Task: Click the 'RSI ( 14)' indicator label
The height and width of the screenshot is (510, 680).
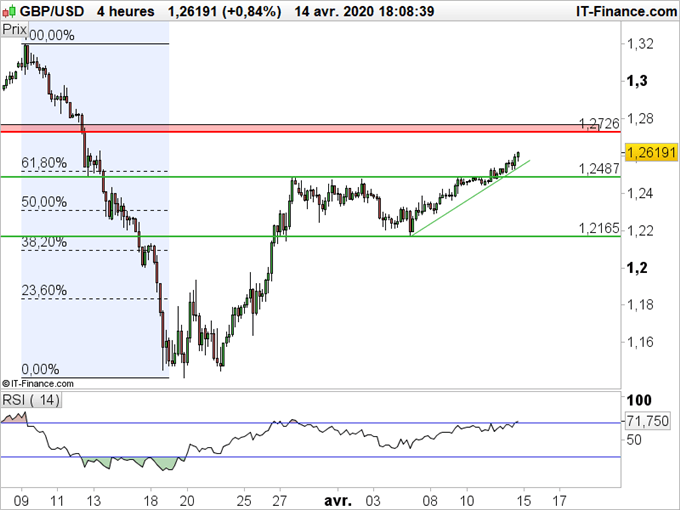Action: 31,399
